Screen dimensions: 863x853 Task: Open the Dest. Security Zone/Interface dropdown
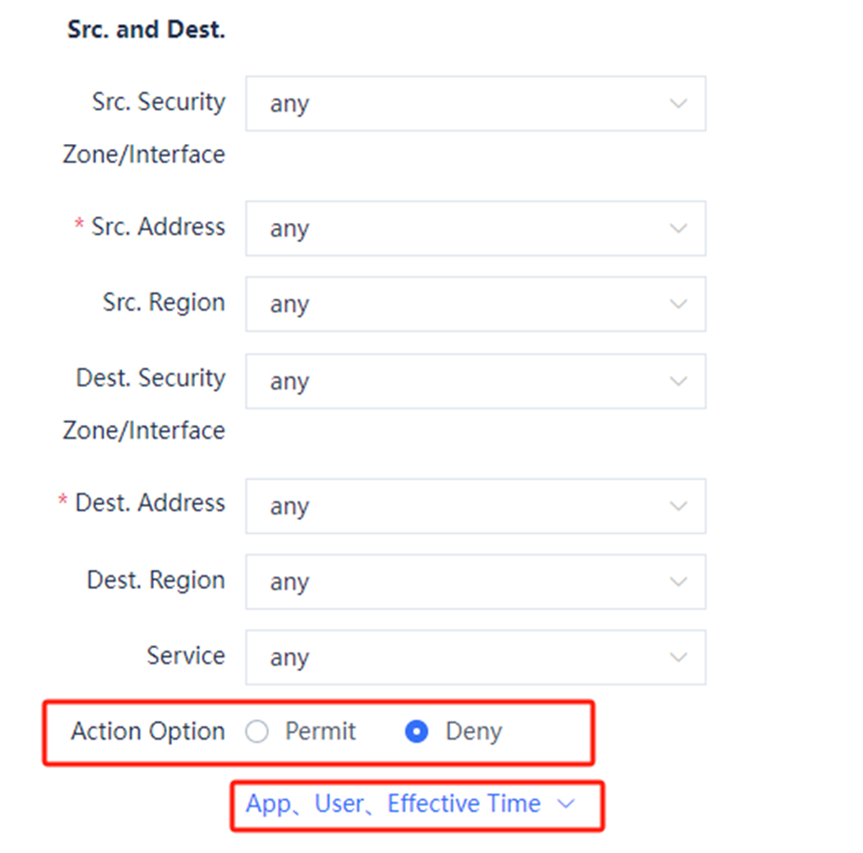click(x=475, y=382)
